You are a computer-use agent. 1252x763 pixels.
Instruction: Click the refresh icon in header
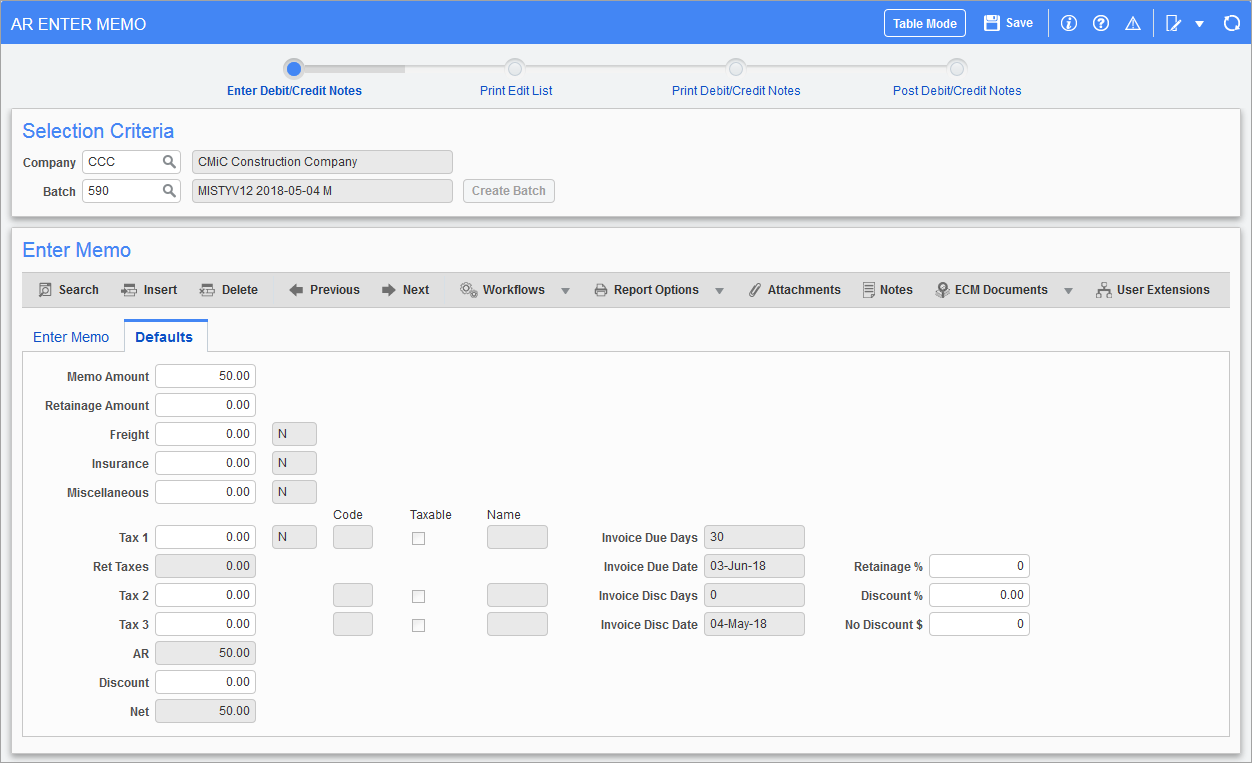(x=1232, y=23)
